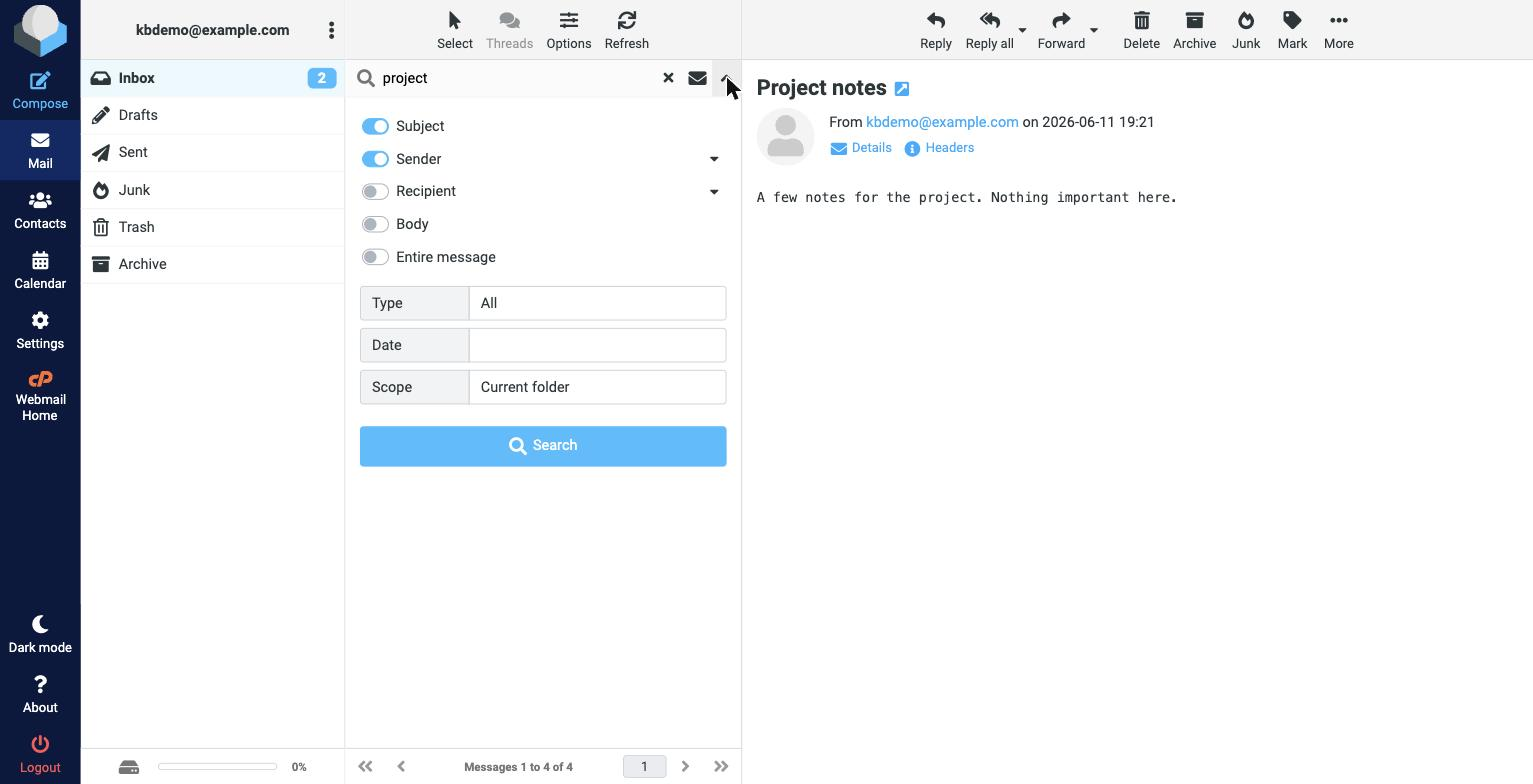Enable the Recipient search switch

coord(375,191)
